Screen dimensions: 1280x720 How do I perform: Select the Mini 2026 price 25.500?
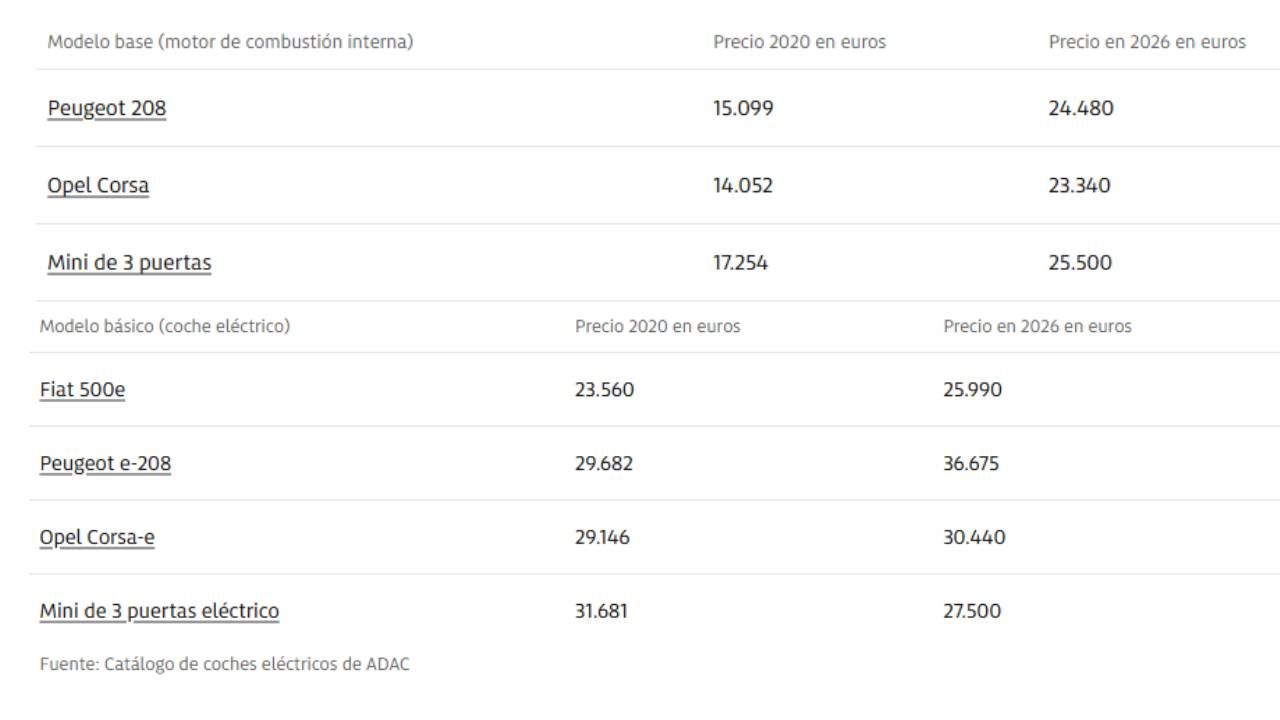1080,262
